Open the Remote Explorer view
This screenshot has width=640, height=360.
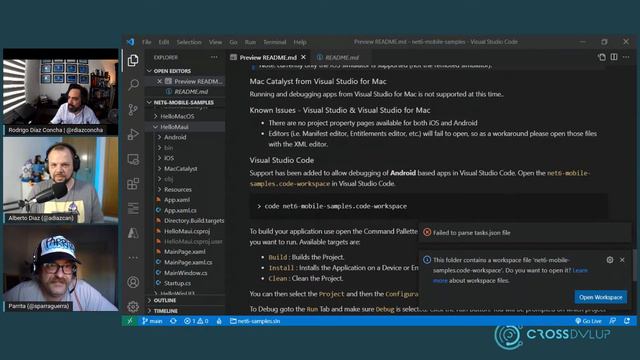[x=133, y=159]
